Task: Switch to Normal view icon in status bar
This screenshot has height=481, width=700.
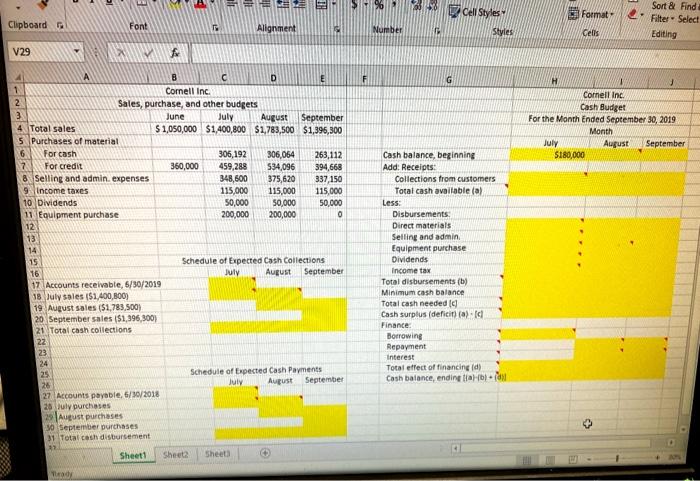Action: coord(527,460)
